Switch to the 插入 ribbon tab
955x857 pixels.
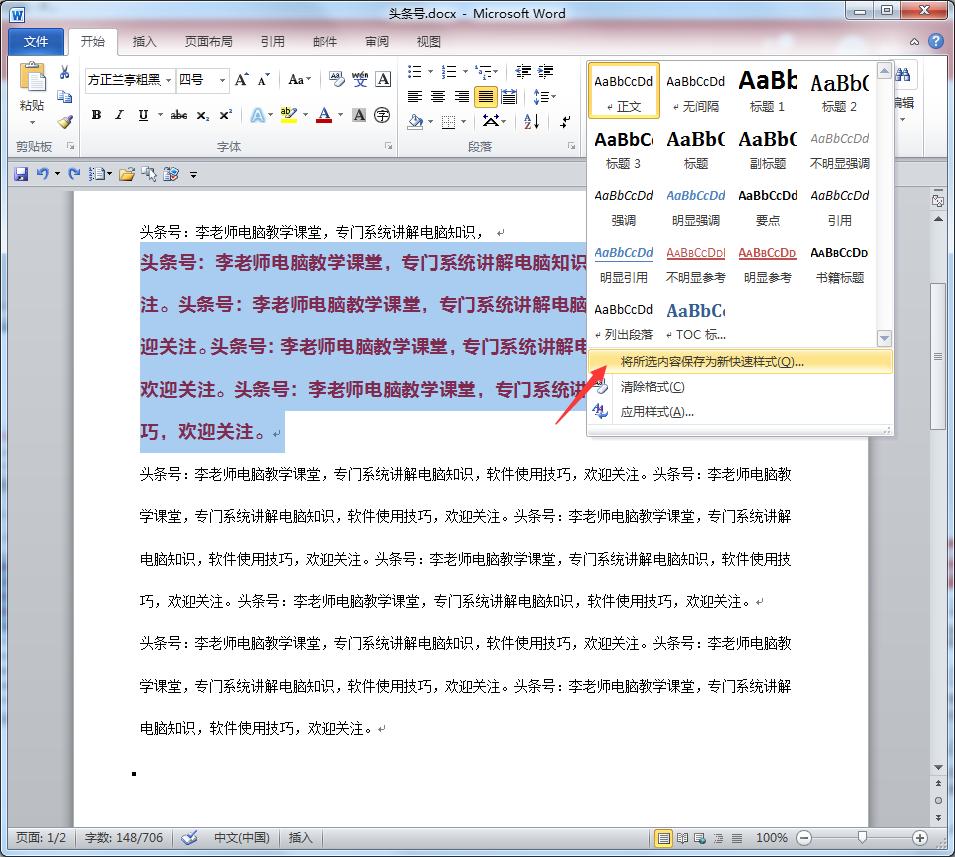144,41
